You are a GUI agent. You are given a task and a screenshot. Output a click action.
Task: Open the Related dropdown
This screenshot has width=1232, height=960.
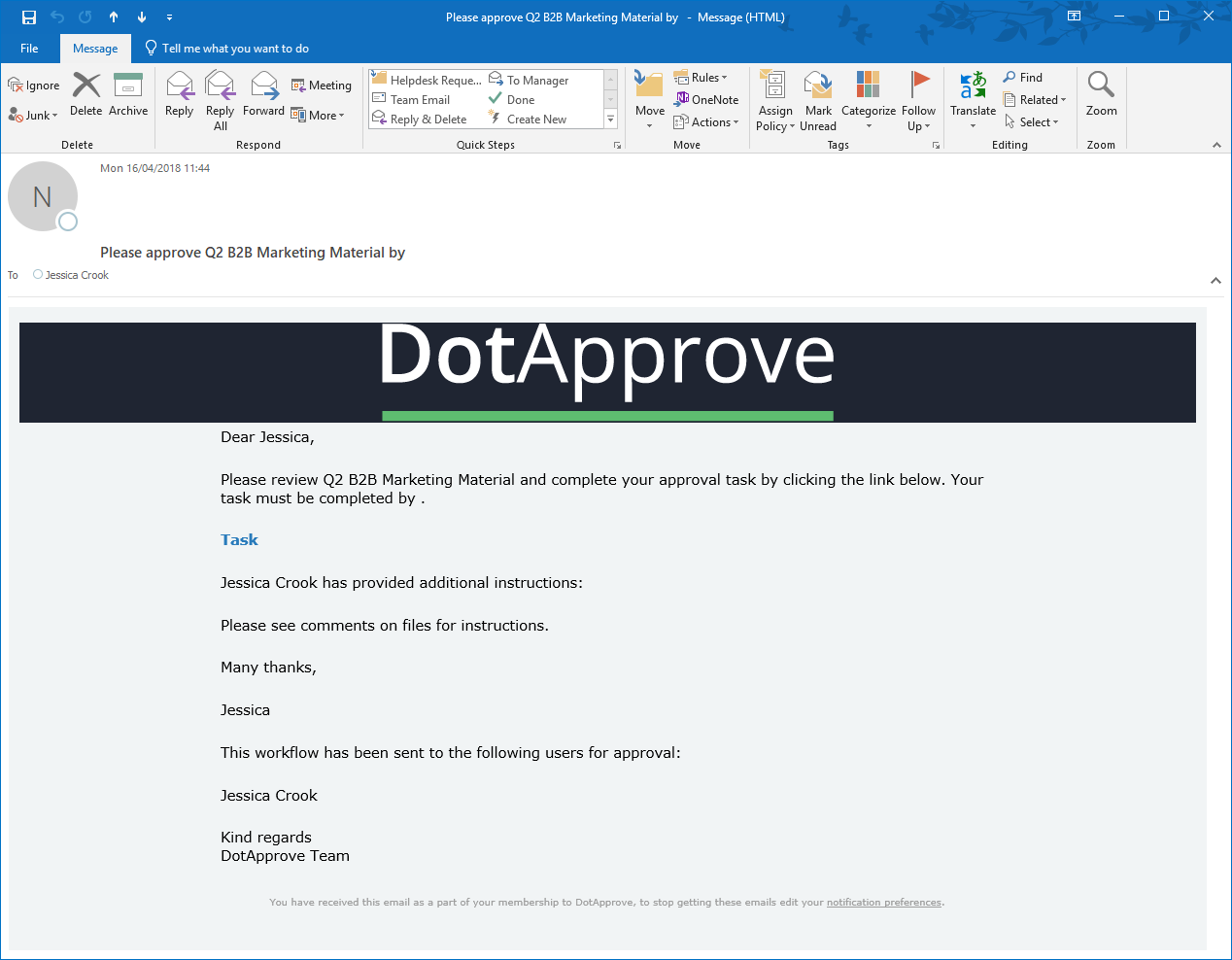coord(1035,99)
